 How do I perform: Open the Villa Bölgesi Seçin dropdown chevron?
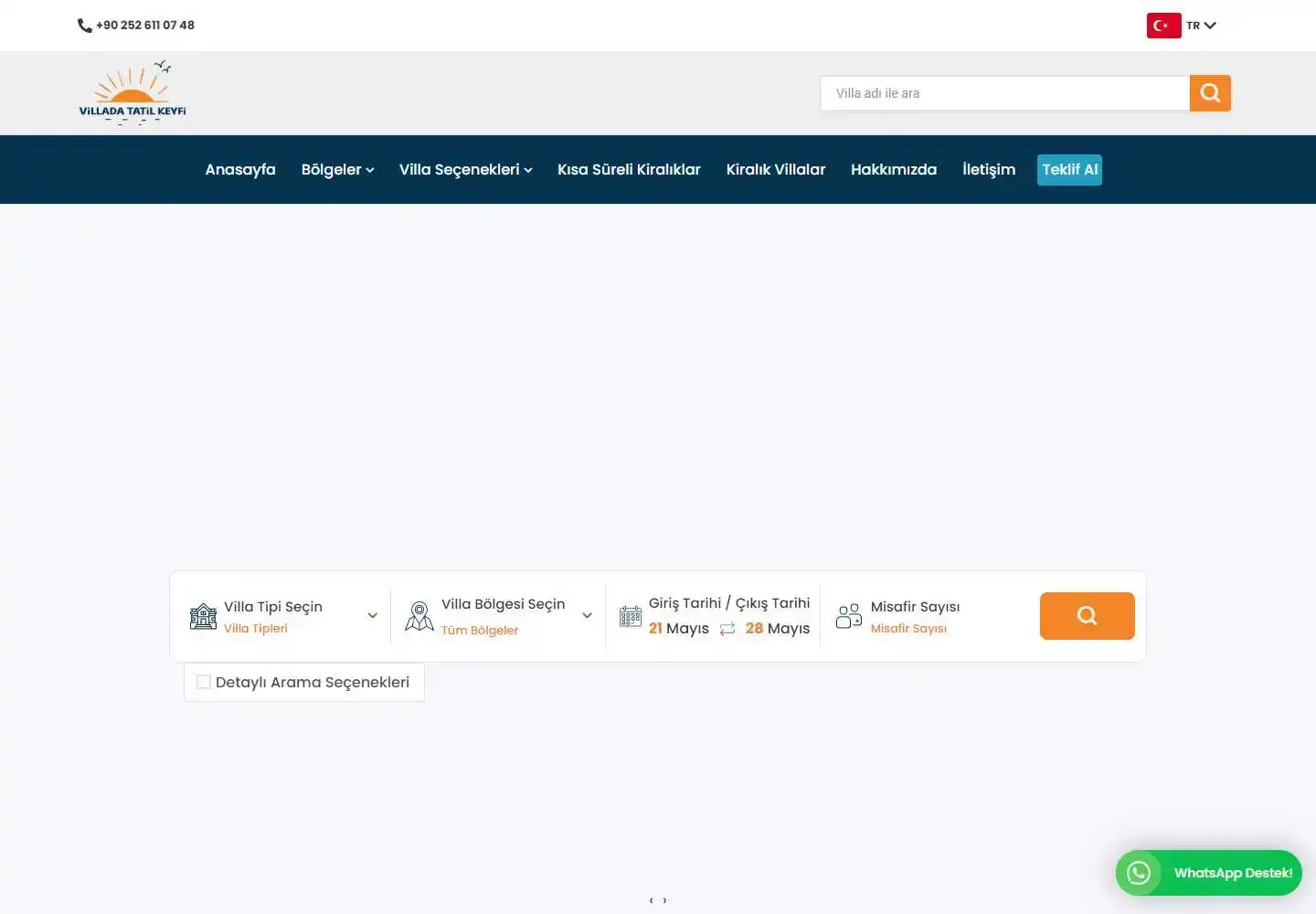point(587,616)
